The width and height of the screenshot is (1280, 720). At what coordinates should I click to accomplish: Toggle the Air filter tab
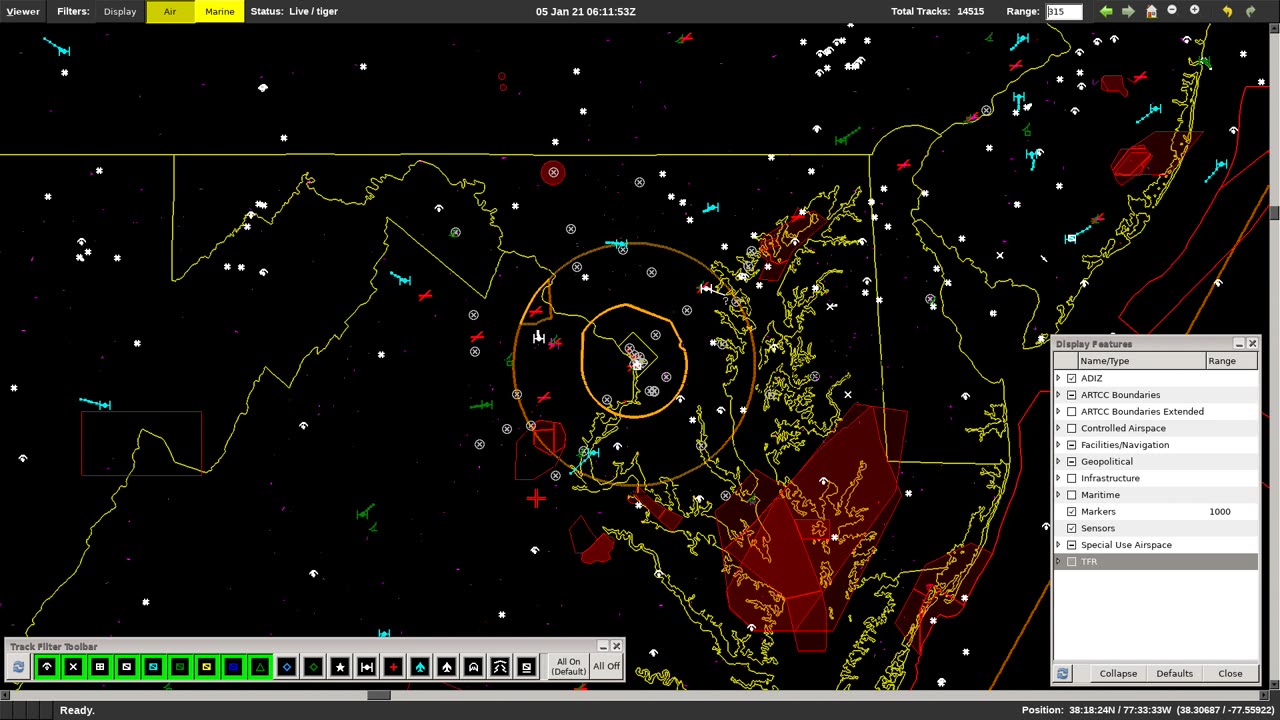pos(170,11)
